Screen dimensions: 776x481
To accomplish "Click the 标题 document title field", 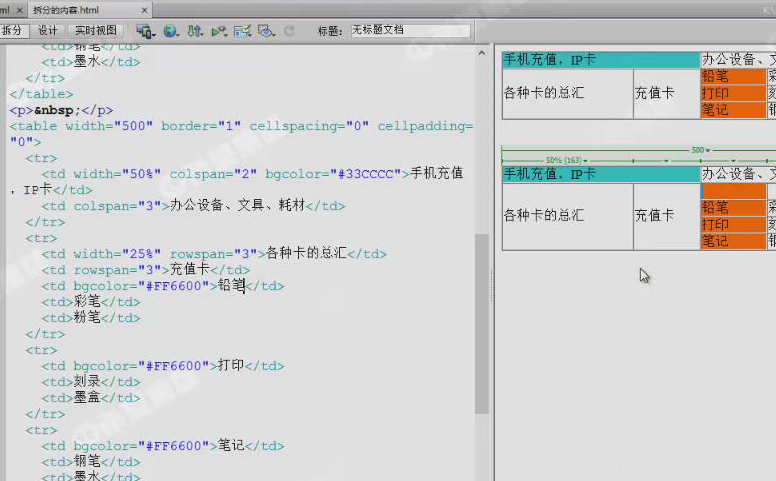I will click(x=408, y=31).
